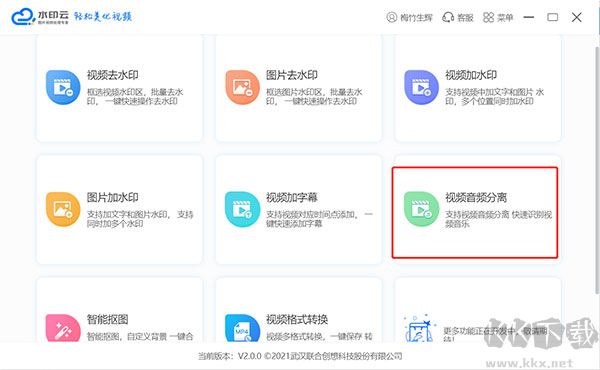Click the 图片加水印 description text
600x370 pixels.
coord(140,219)
